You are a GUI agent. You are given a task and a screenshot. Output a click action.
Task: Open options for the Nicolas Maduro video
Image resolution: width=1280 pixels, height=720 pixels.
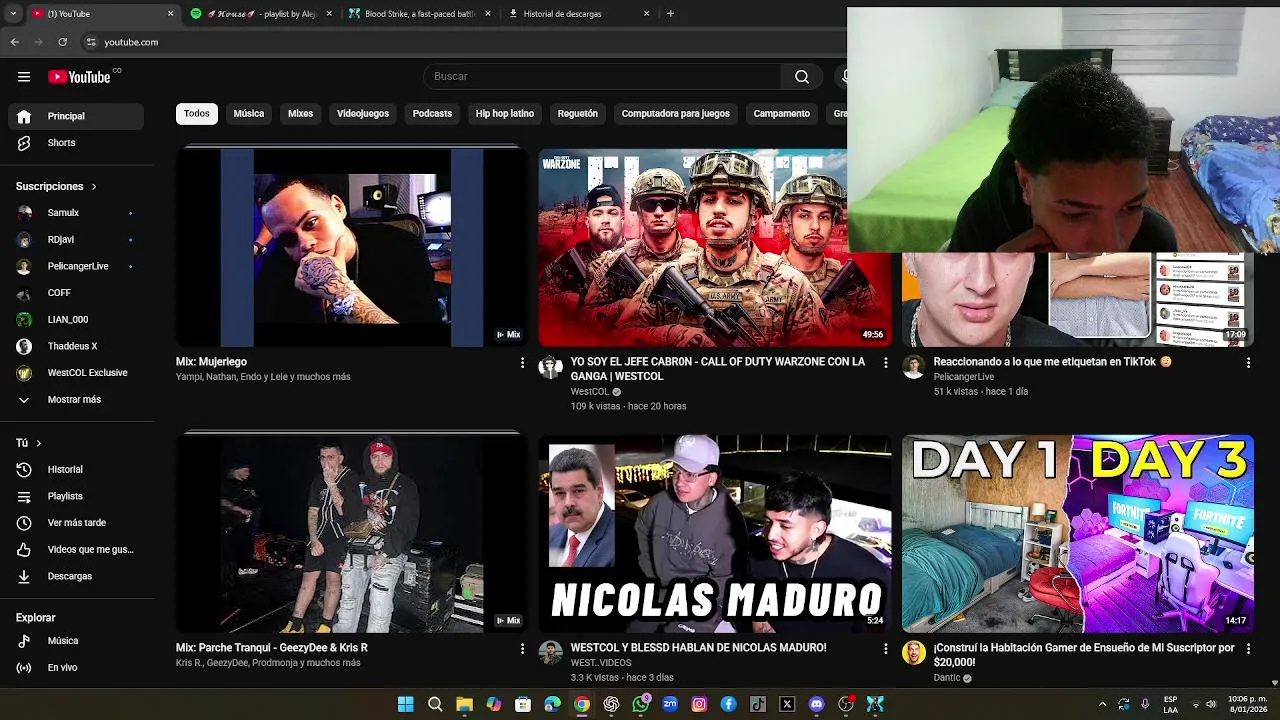pyautogui.click(x=885, y=649)
